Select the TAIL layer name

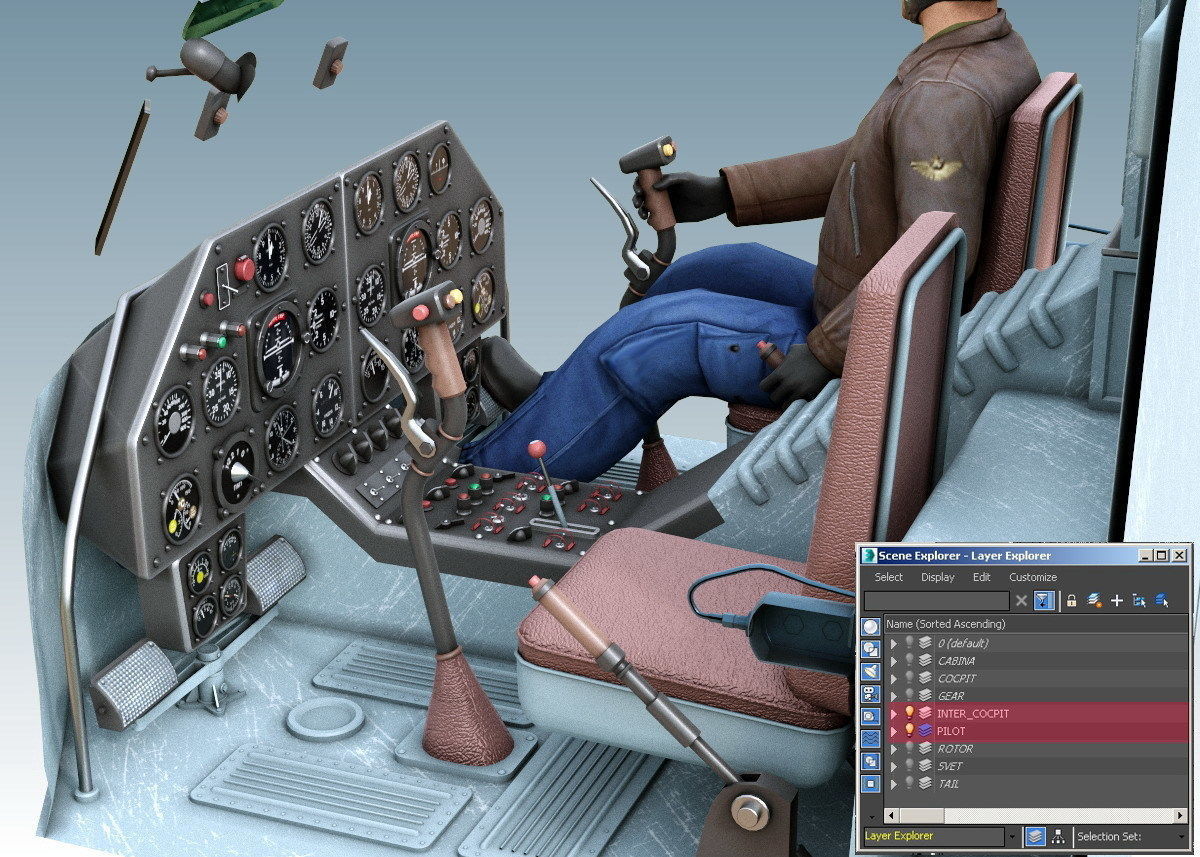pos(948,784)
